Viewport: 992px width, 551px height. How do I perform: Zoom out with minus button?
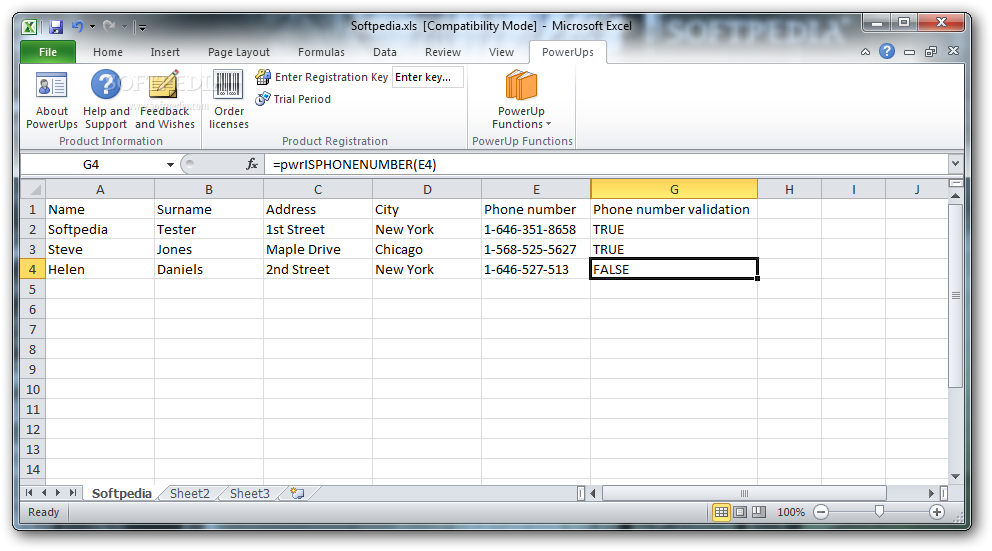pos(821,512)
